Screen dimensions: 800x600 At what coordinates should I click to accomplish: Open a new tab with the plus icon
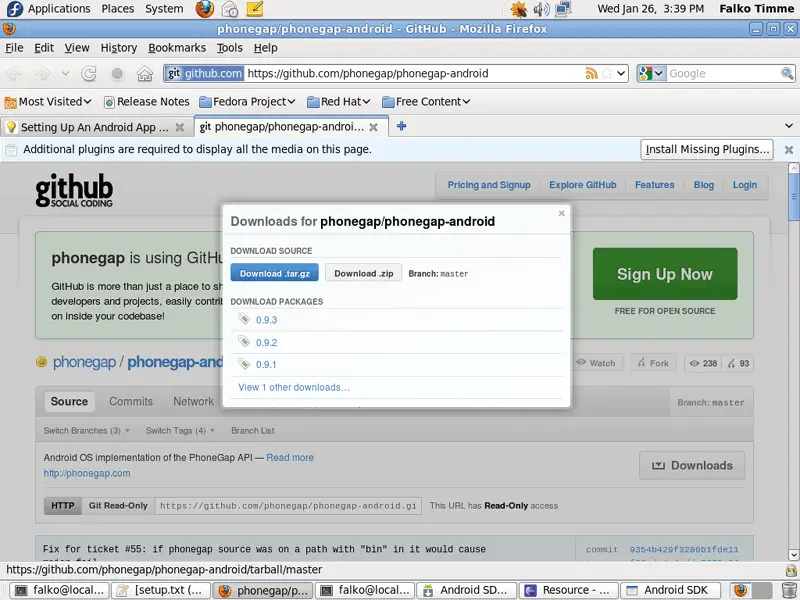[x=402, y=126]
